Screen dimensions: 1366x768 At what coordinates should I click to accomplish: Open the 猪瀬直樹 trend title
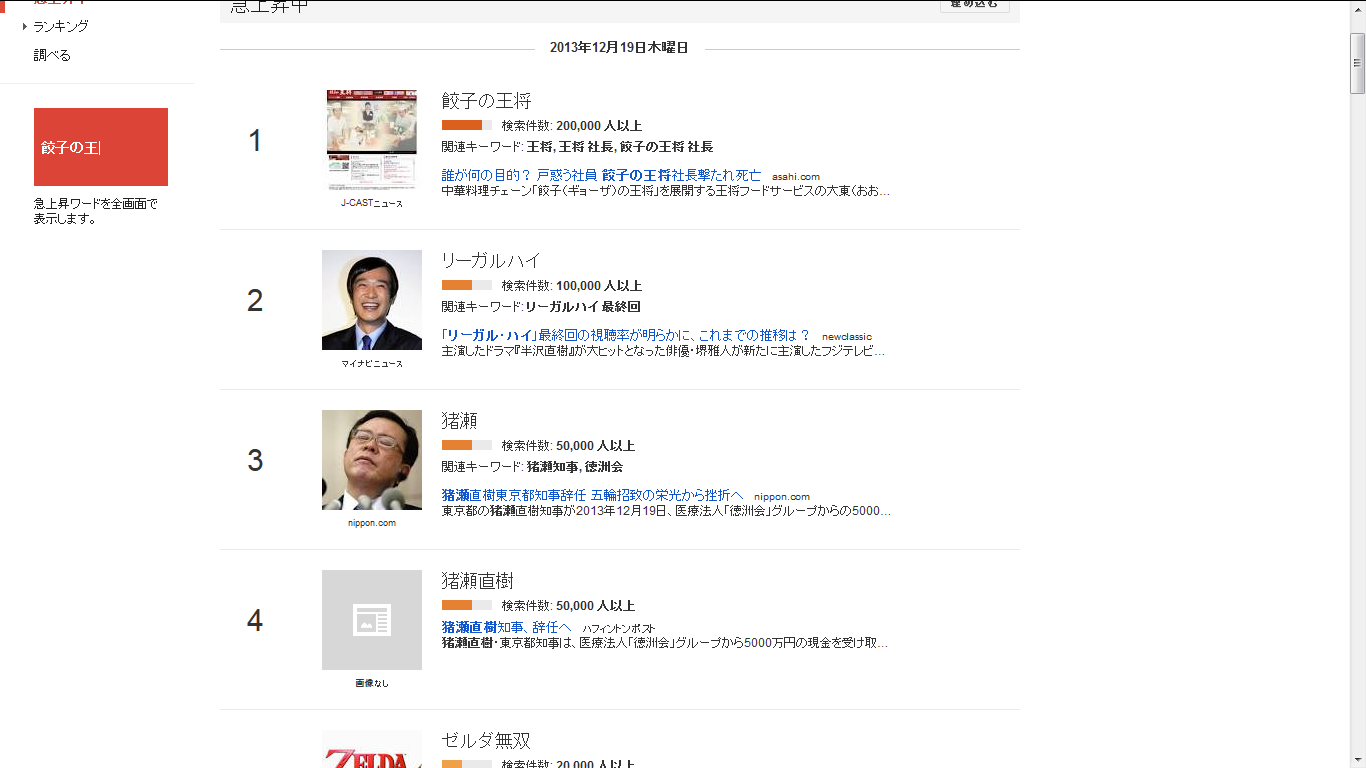click(478, 581)
